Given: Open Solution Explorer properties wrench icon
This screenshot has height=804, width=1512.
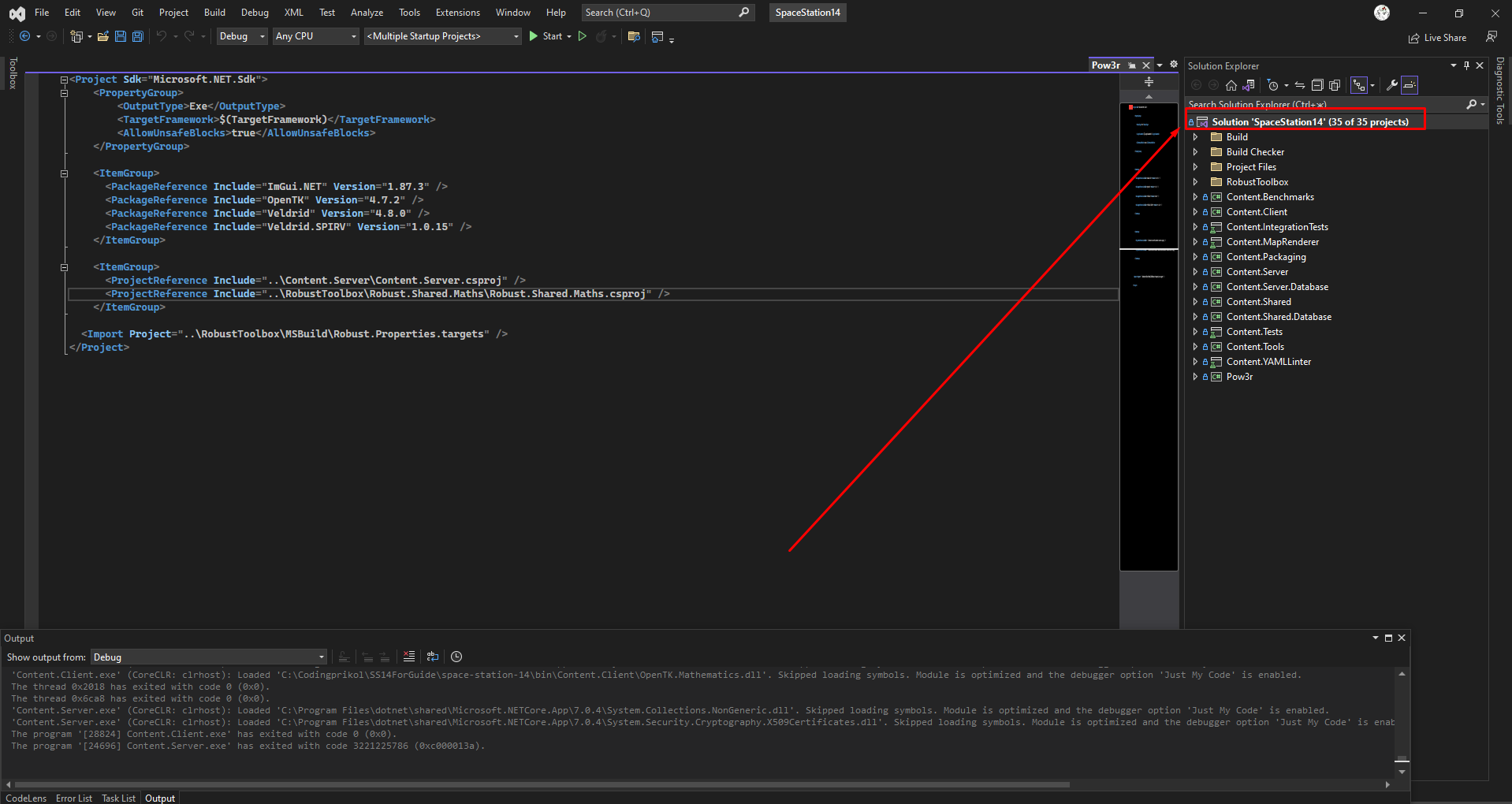Looking at the screenshot, I should pos(1392,85).
